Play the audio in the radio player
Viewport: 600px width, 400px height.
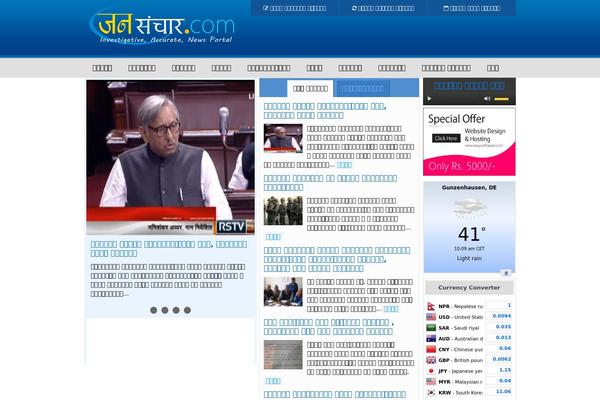[429, 99]
